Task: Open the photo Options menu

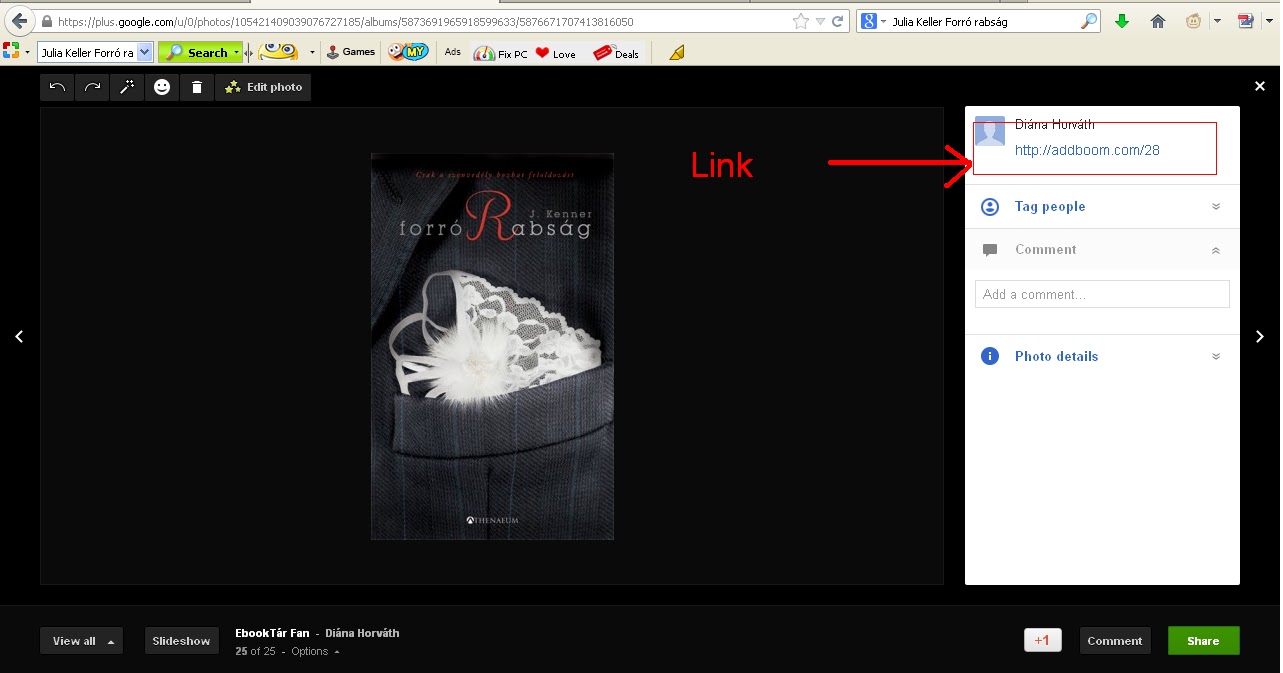Action: click(315, 651)
